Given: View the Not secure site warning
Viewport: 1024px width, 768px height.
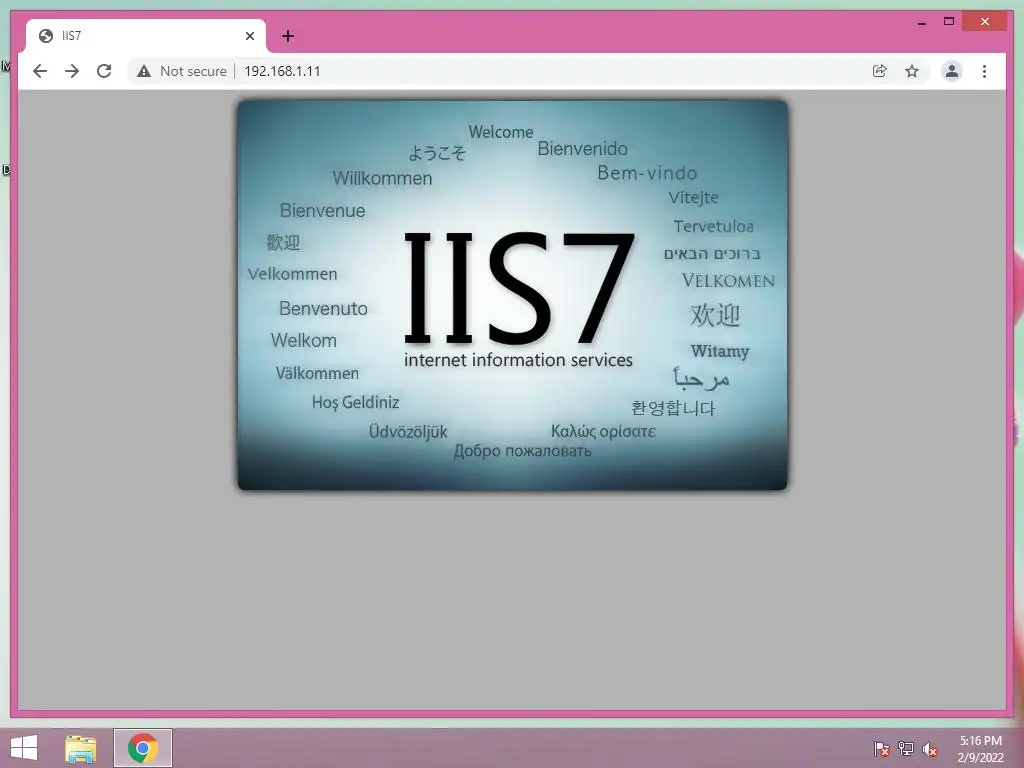Looking at the screenshot, I should tap(182, 71).
